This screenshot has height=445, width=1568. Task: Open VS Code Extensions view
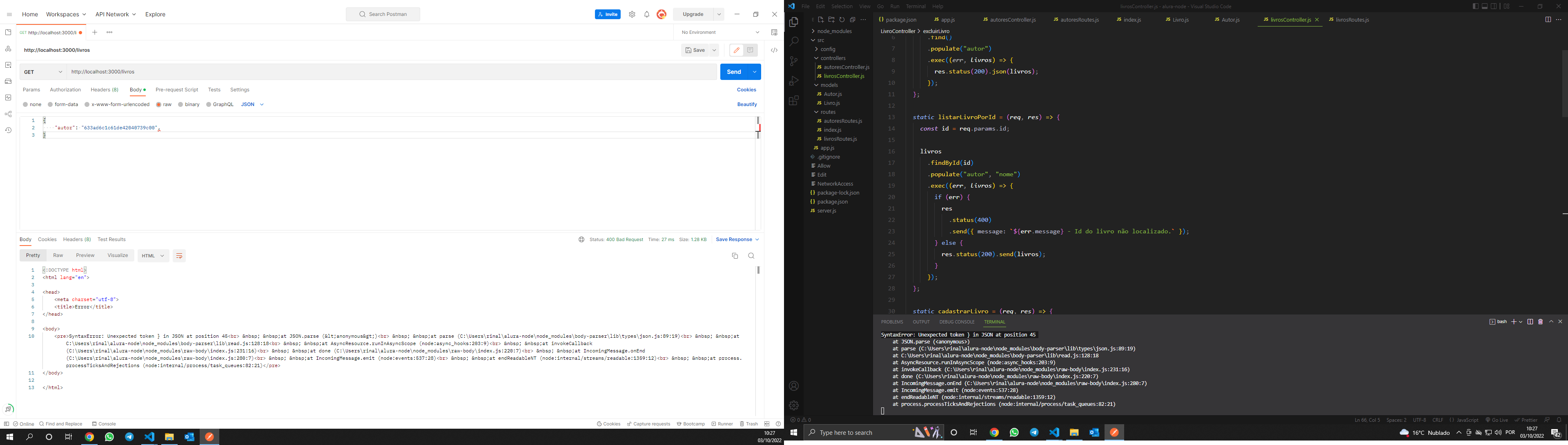point(794,101)
